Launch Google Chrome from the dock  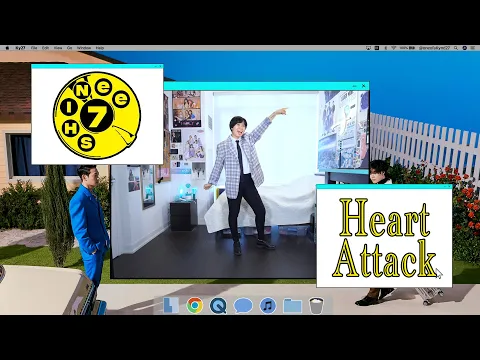[x=195, y=305]
